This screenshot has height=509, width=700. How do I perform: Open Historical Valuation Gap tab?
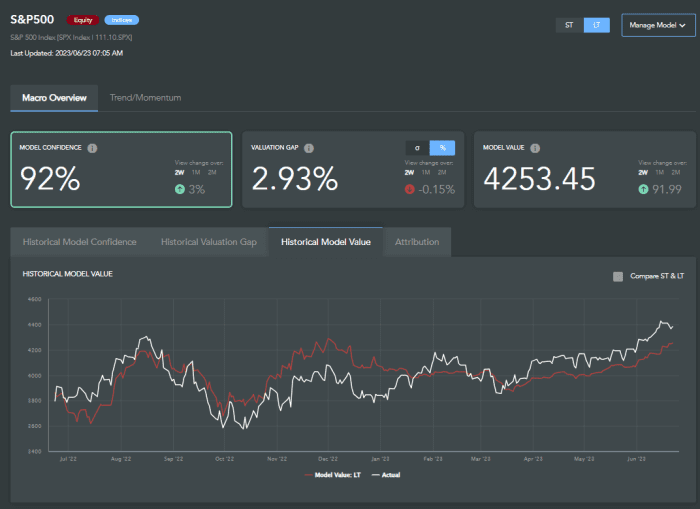tap(208, 242)
